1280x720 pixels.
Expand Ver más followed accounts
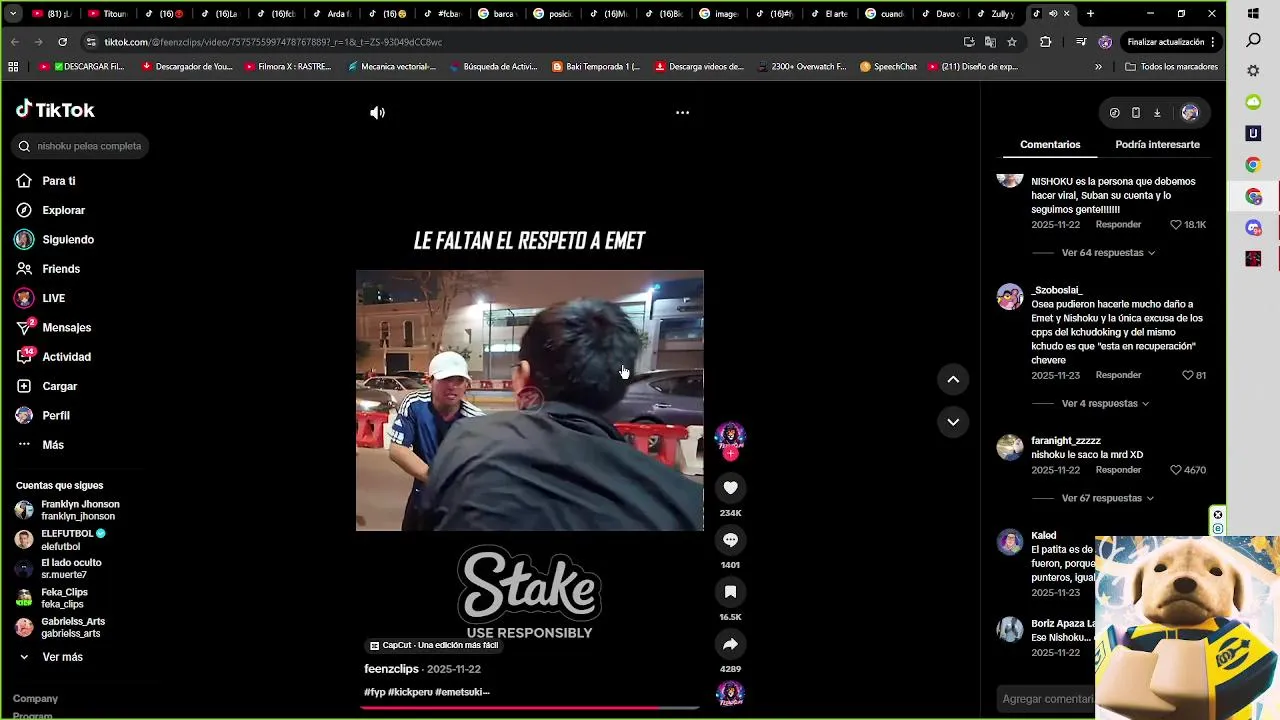pyautogui.click(x=62, y=657)
